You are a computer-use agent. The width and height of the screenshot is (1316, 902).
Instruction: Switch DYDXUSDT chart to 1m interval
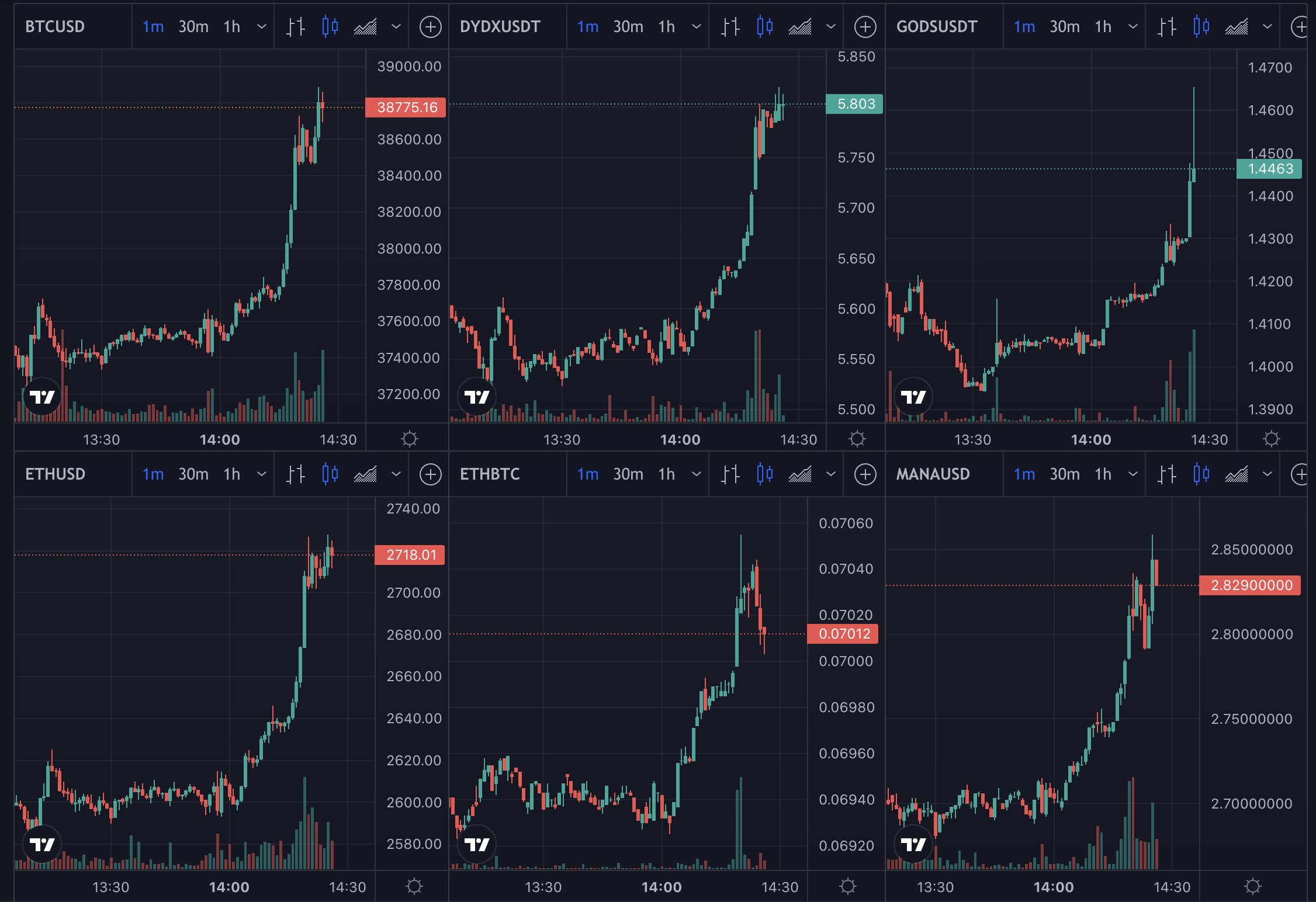point(588,27)
